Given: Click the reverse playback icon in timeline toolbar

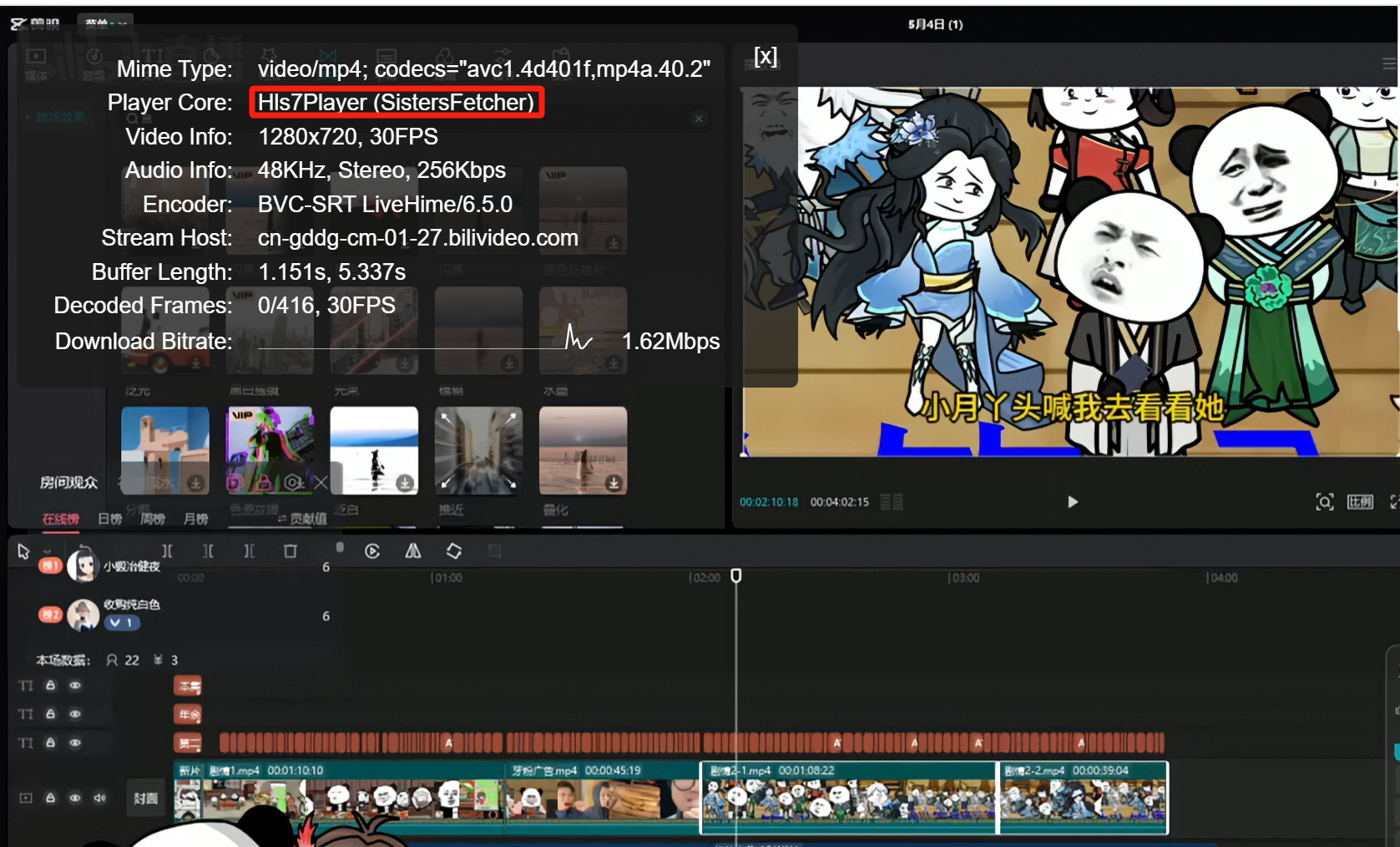Looking at the screenshot, I should [372, 551].
